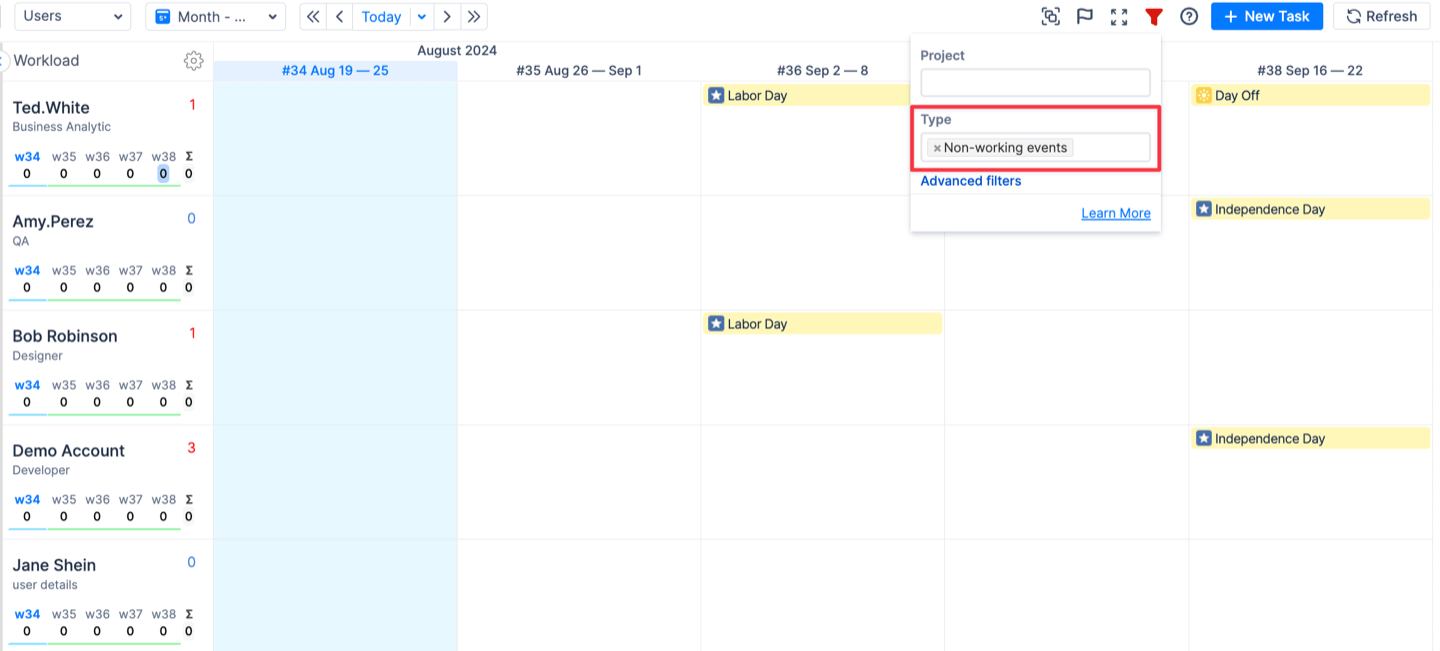Image resolution: width=1440 pixels, height=651 pixels.
Task: Click the Today button
Action: point(381,16)
